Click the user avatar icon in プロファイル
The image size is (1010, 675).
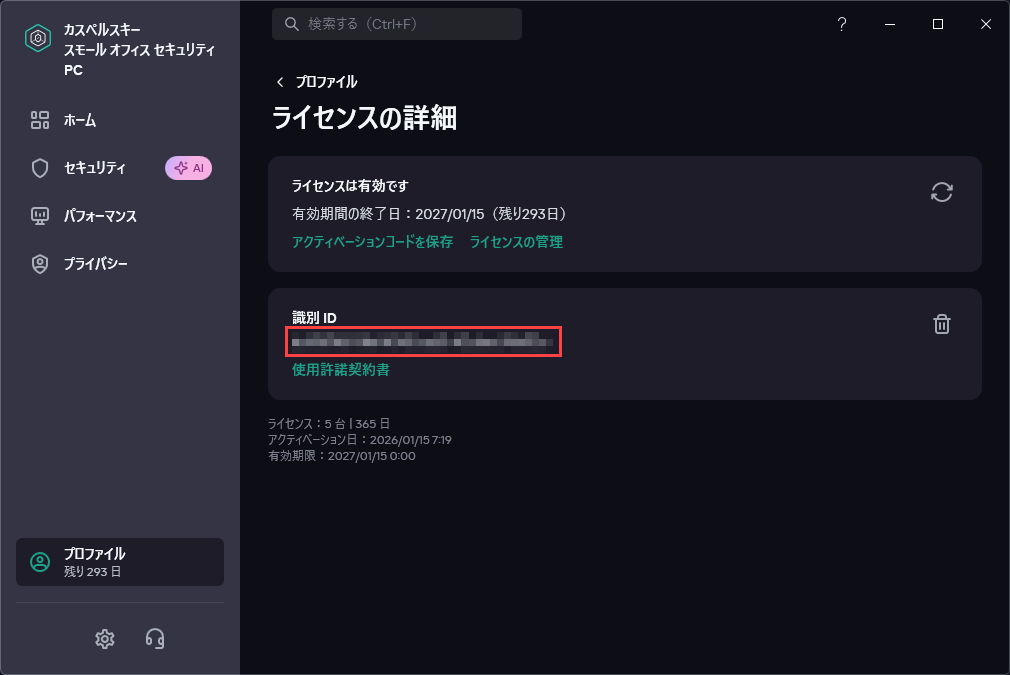pos(40,562)
